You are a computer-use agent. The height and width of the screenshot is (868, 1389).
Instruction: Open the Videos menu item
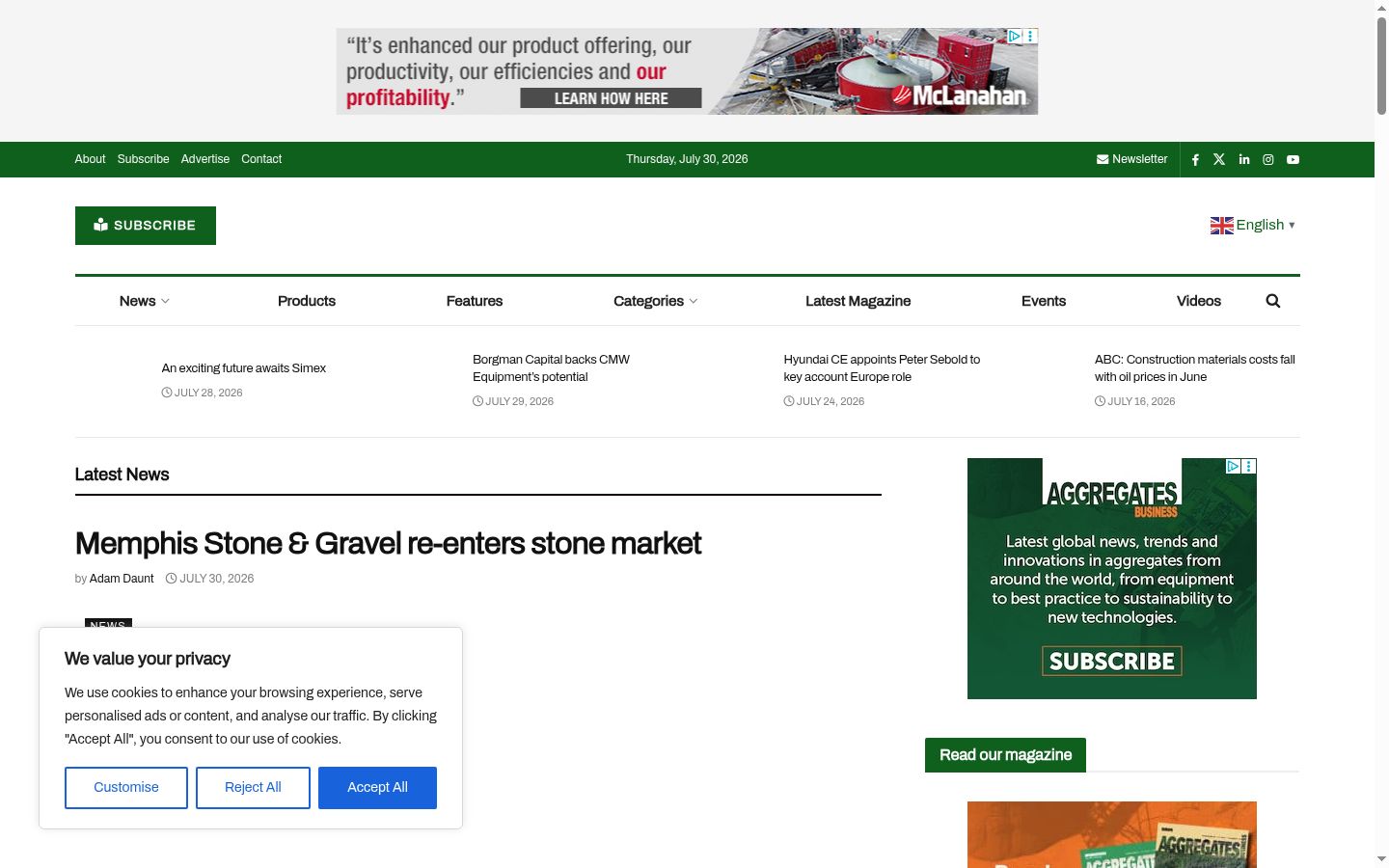(1199, 301)
